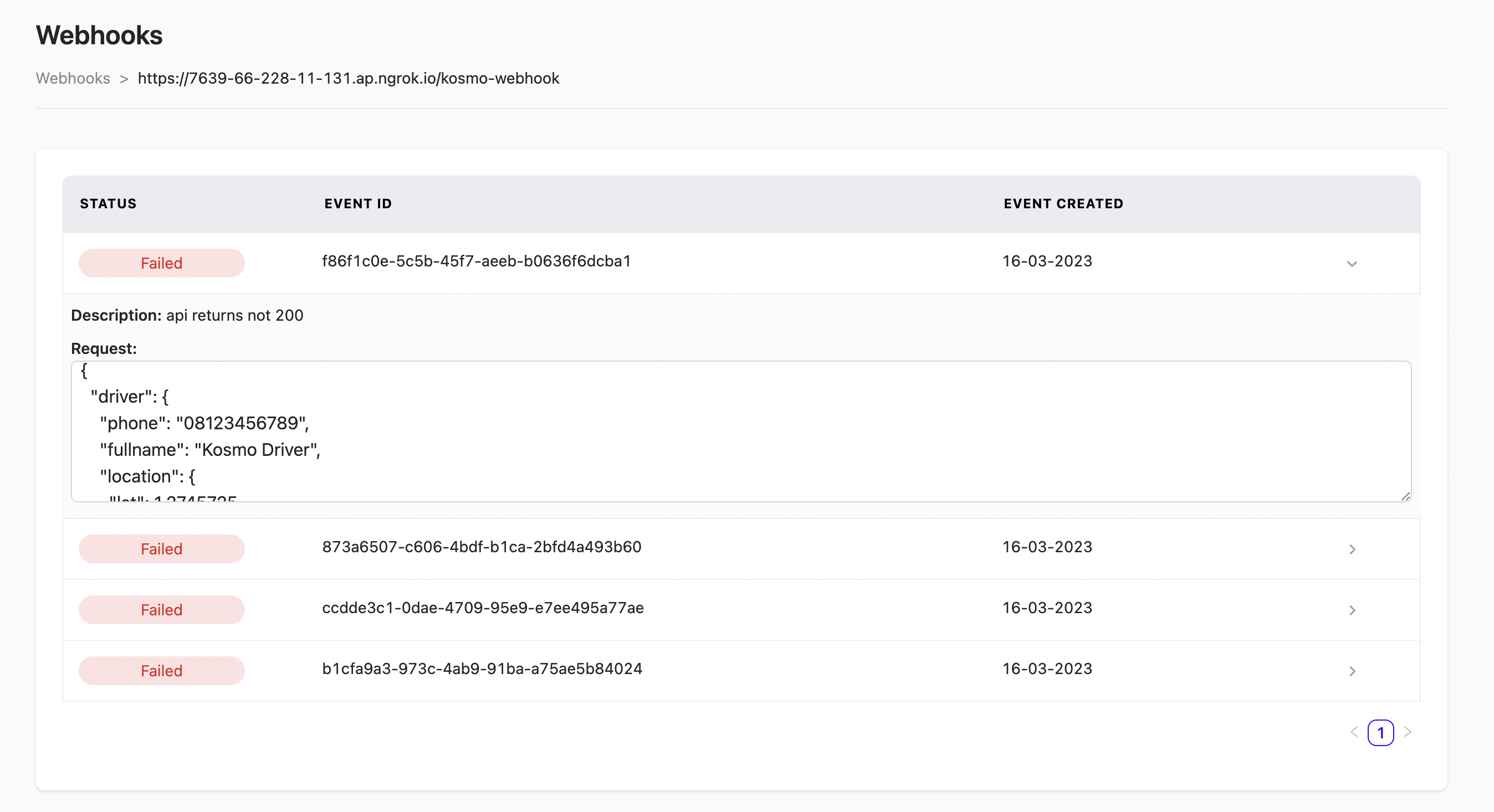Click the Failed badge for b1cfa9a3 event
1494x812 pixels.
click(161, 671)
